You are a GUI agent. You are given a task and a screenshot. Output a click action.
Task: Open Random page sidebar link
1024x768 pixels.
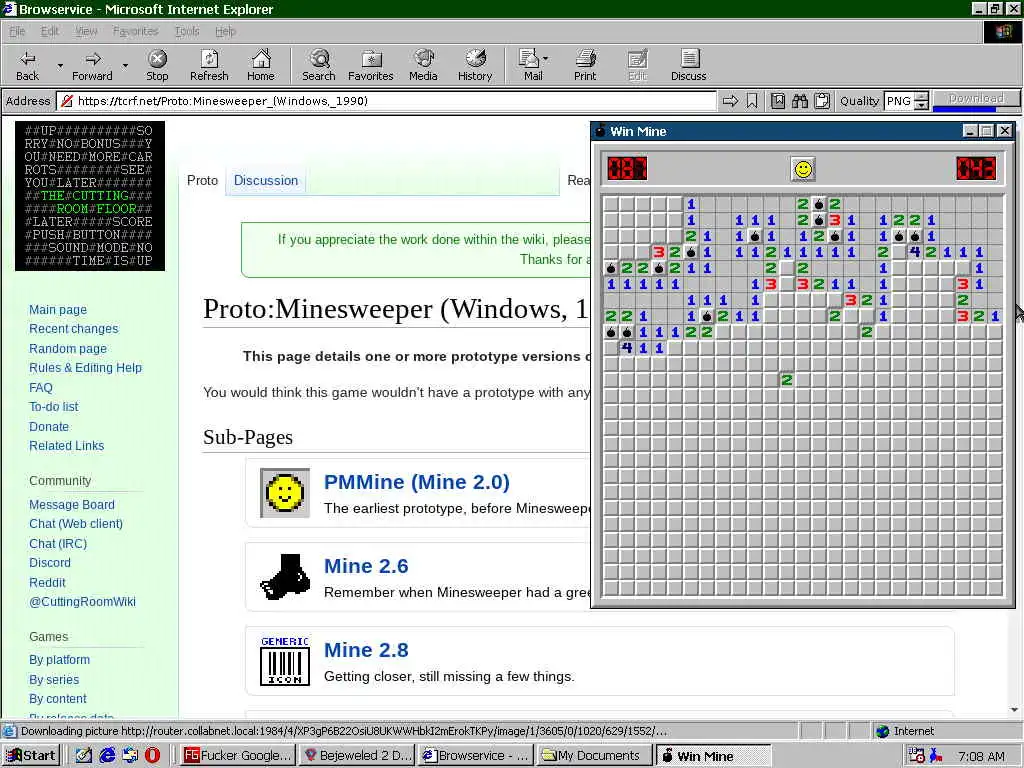[x=68, y=348]
